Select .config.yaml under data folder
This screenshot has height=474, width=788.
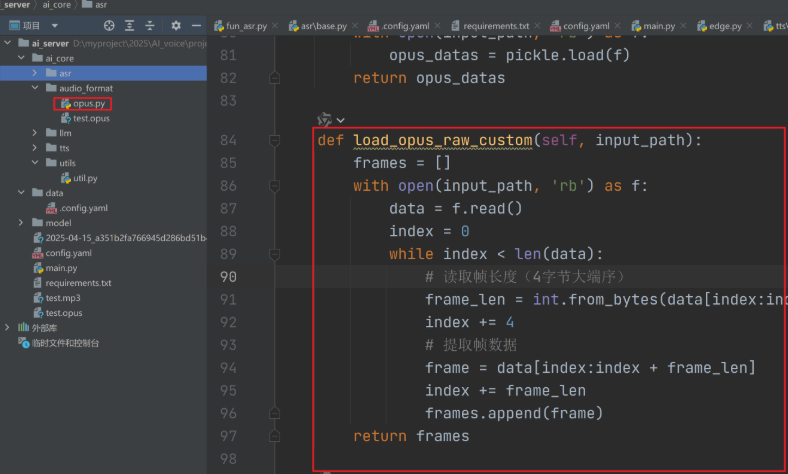pyautogui.click(x=77, y=208)
